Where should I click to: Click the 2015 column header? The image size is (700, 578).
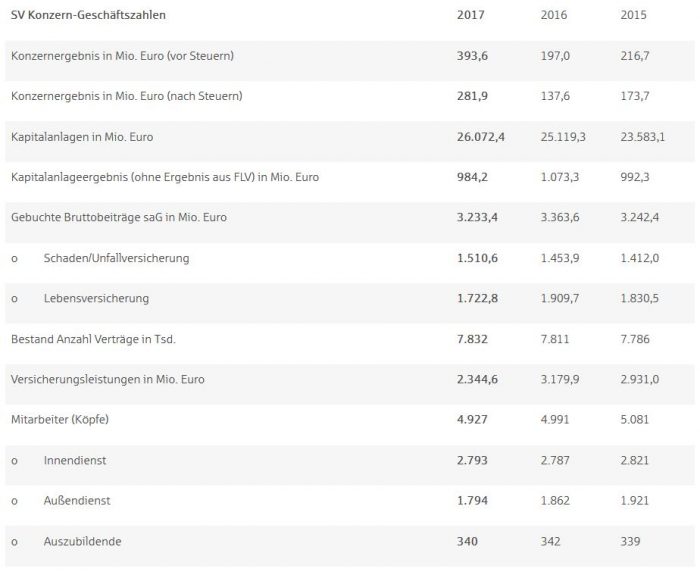click(635, 16)
